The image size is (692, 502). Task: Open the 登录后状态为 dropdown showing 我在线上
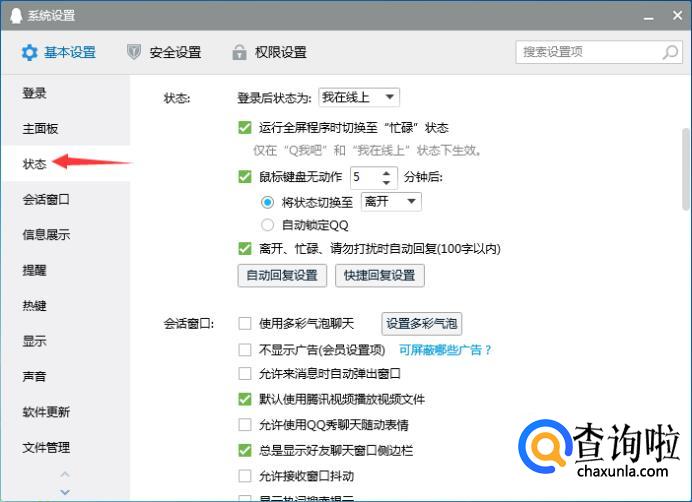click(x=359, y=97)
